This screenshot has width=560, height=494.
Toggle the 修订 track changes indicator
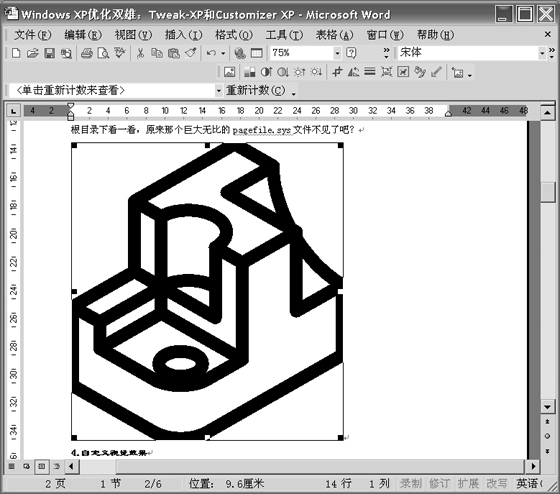(439, 484)
